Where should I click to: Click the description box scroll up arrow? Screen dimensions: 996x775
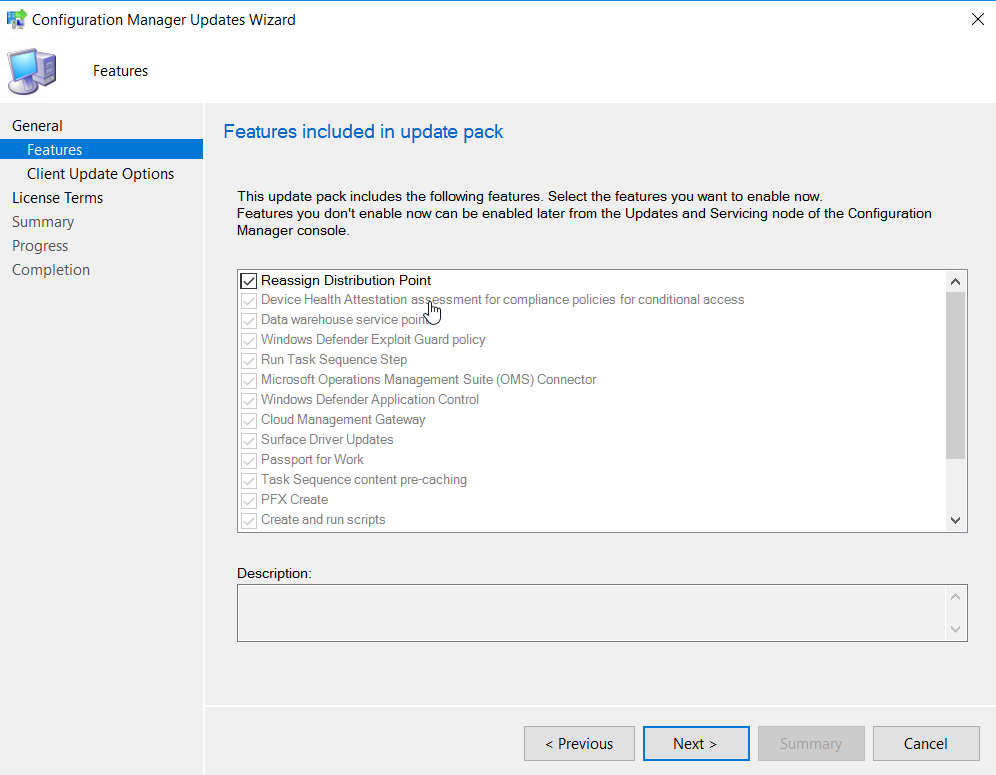click(x=955, y=596)
